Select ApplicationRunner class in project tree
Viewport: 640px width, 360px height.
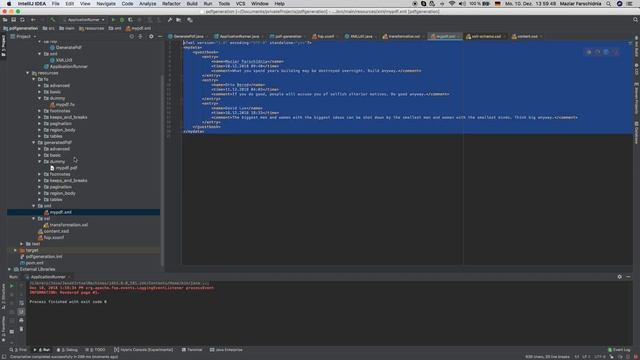click(69, 67)
